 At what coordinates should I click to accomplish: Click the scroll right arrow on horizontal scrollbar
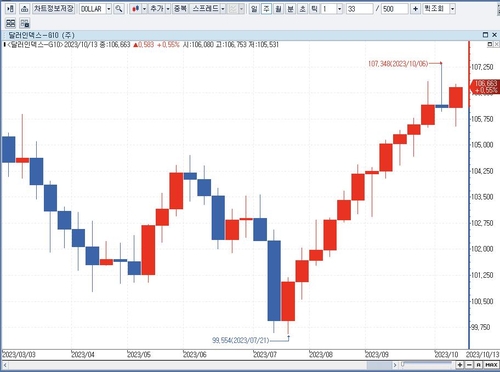pyautogui.click(x=395, y=365)
